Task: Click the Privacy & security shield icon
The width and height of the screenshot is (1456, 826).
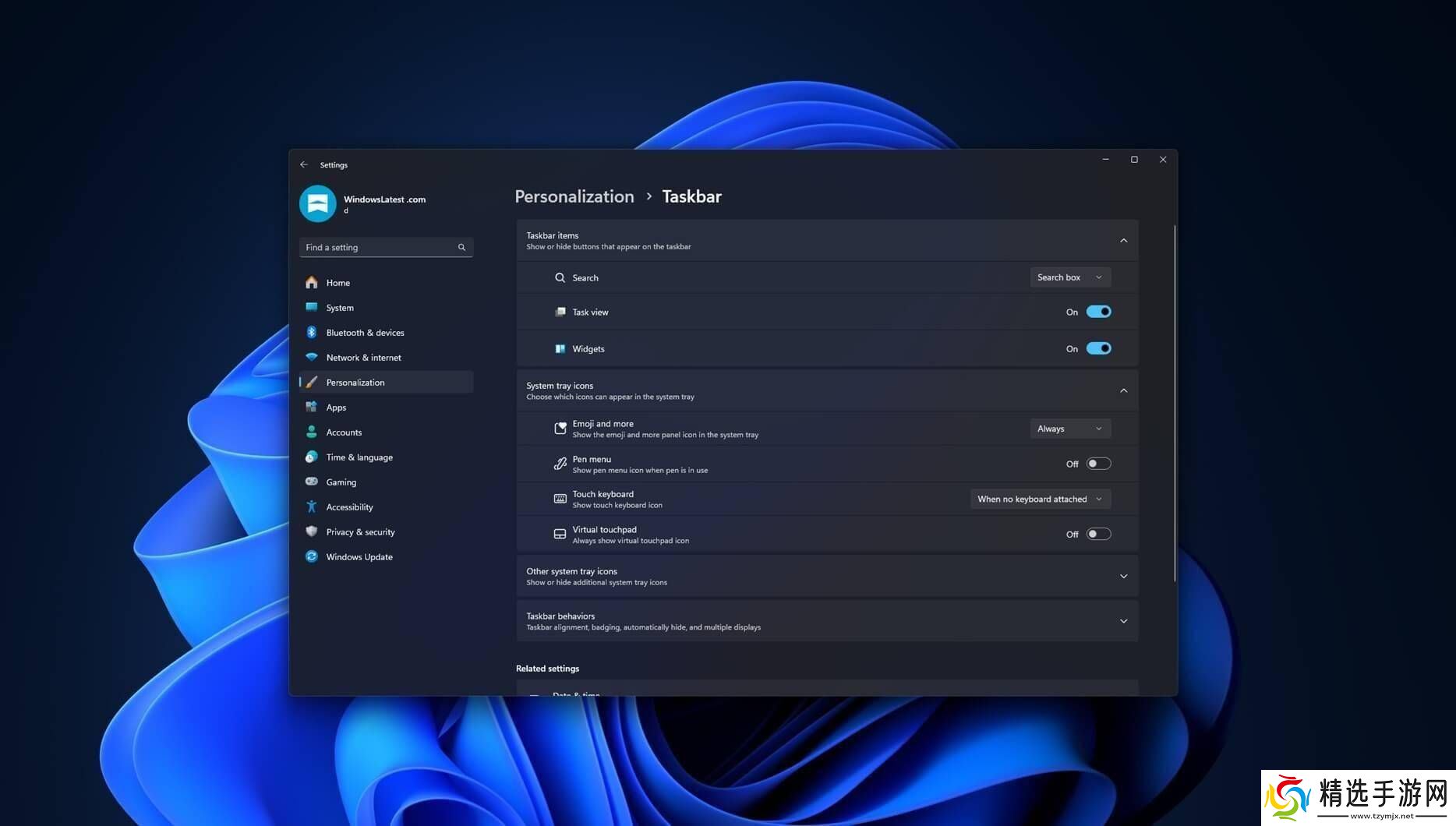Action: pyautogui.click(x=312, y=532)
